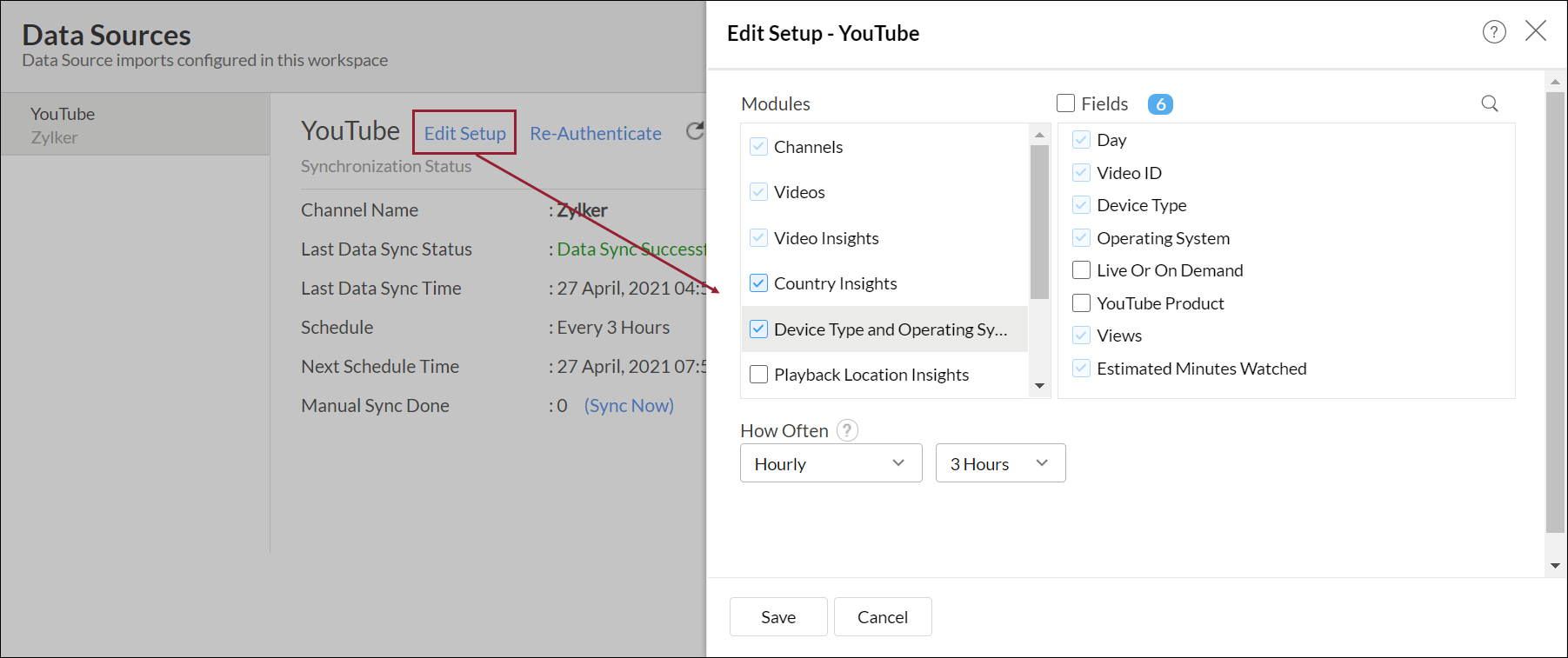
Task: Uncheck the Country Insights module
Action: tap(758, 283)
